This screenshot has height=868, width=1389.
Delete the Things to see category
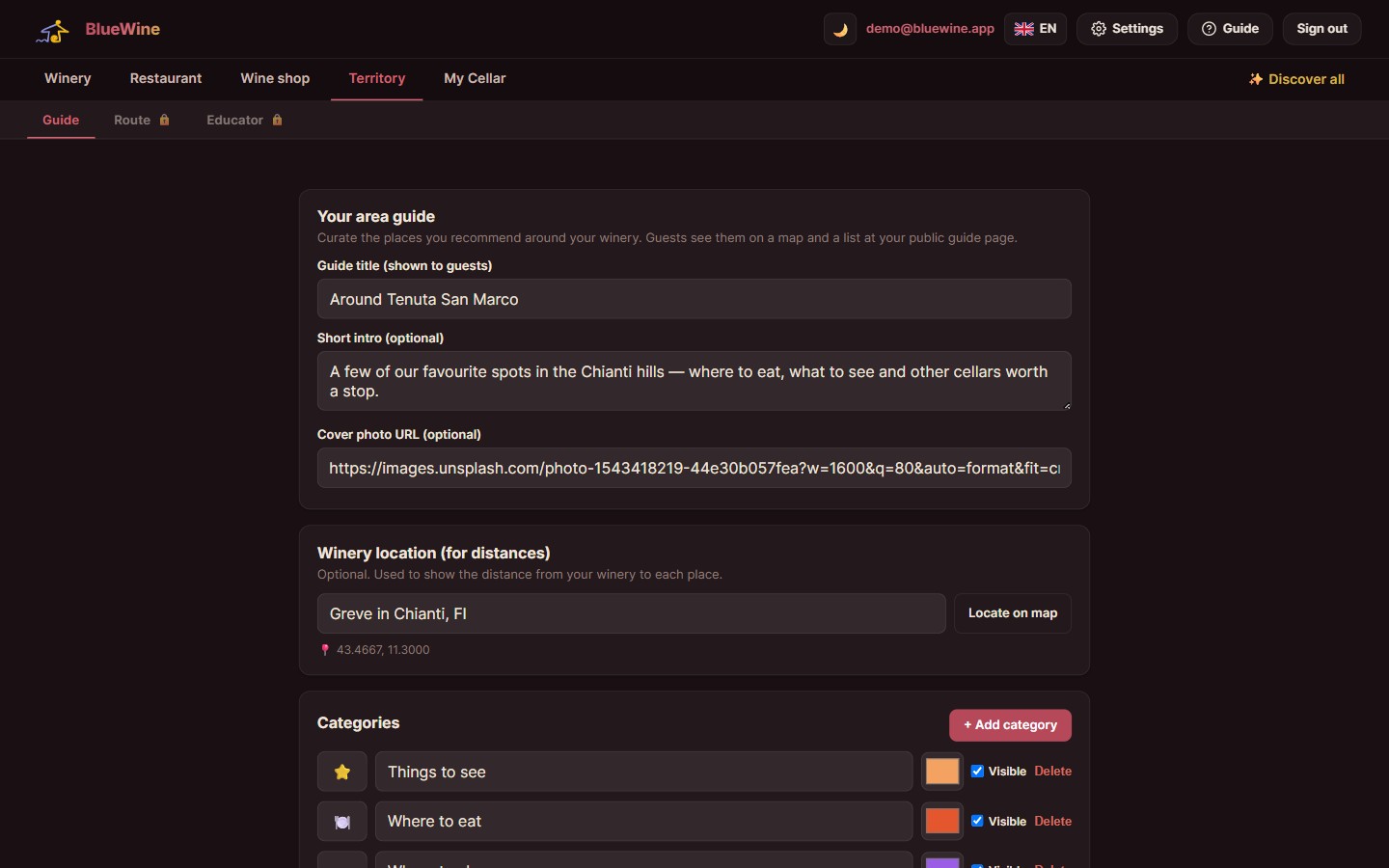pos(1052,772)
